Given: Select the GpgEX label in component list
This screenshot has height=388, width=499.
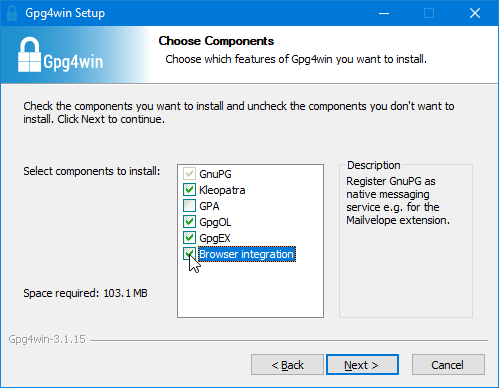Looking at the screenshot, I should [215, 238].
